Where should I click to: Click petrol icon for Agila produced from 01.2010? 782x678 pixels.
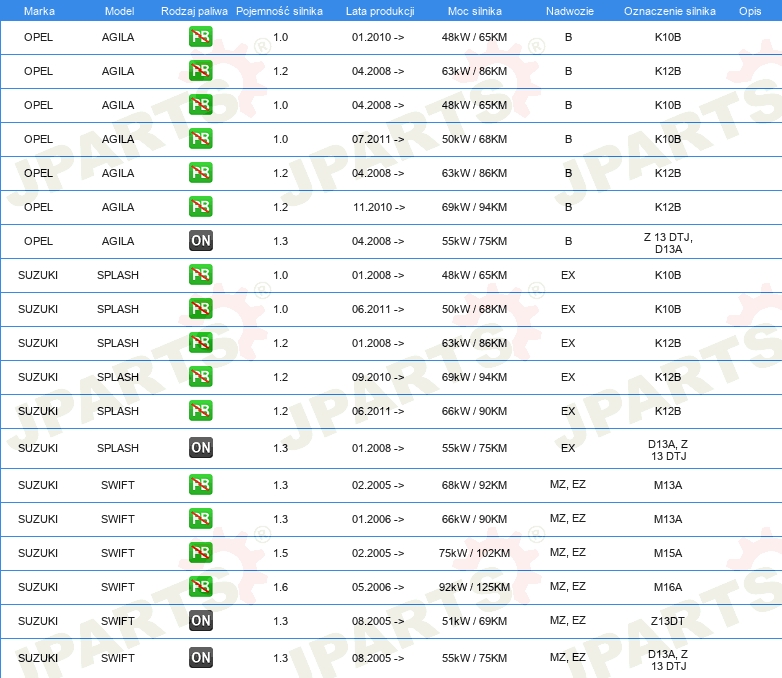click(201, 37)
